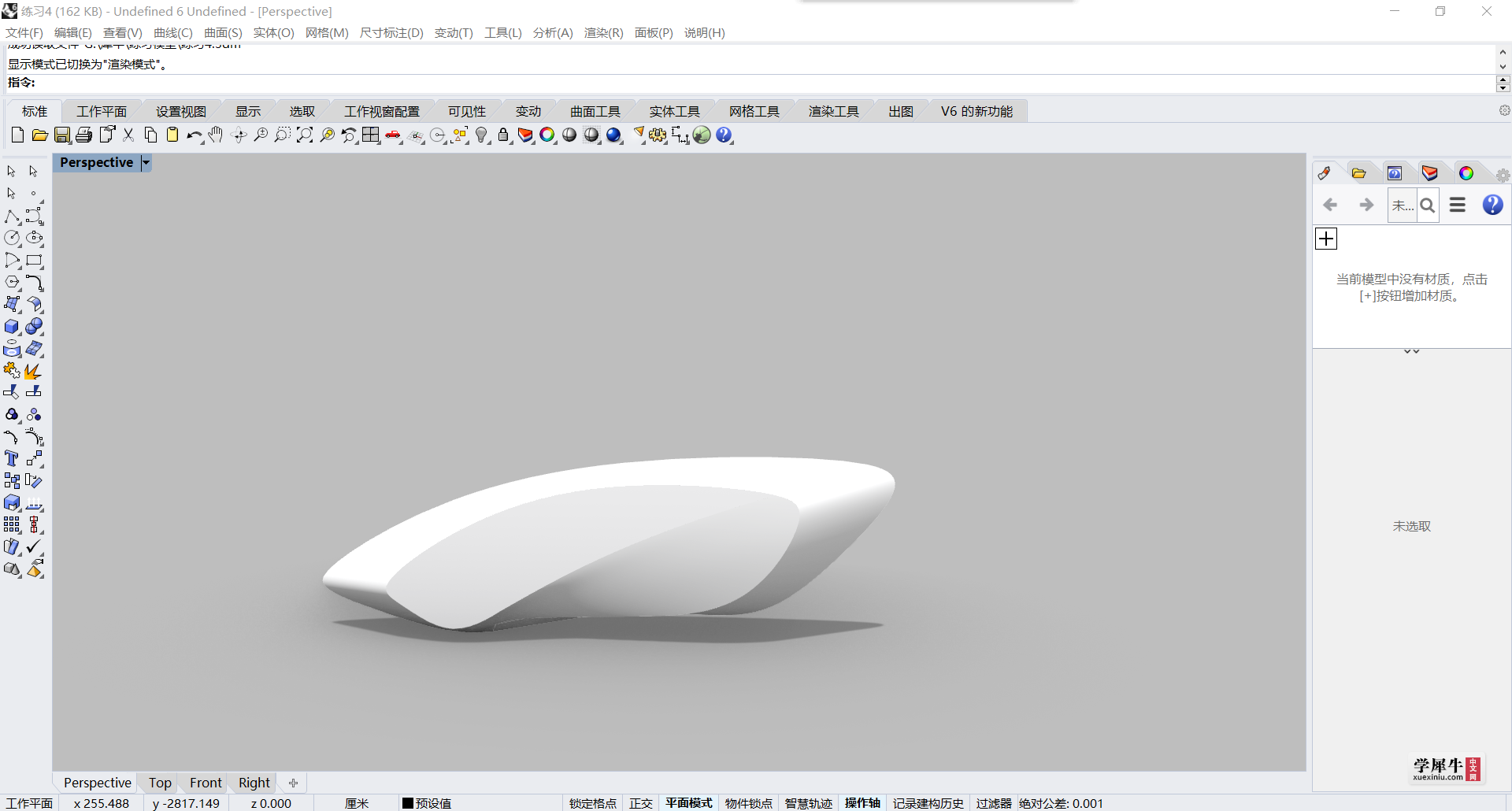The width and height of the screenshot is (1512, 811).
Task: Open Layers via toolbar layer icon
Action: pyautogui.click(x=525, y=135)
